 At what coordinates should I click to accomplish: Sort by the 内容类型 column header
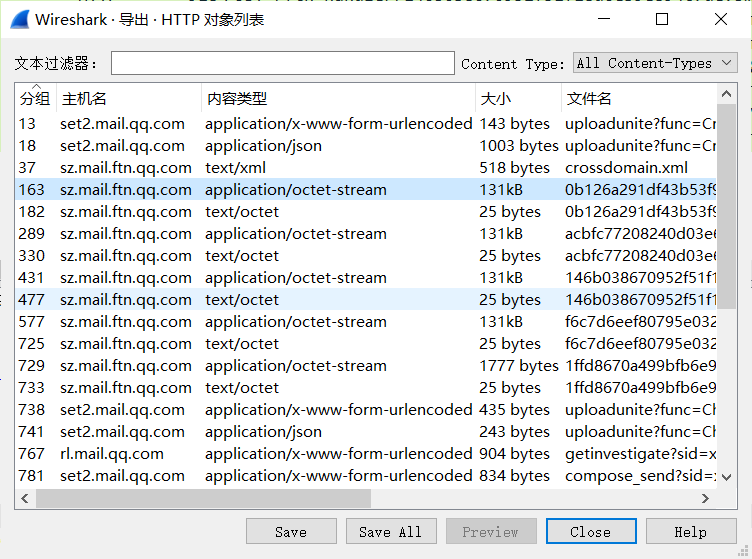(x=338, y=98)
